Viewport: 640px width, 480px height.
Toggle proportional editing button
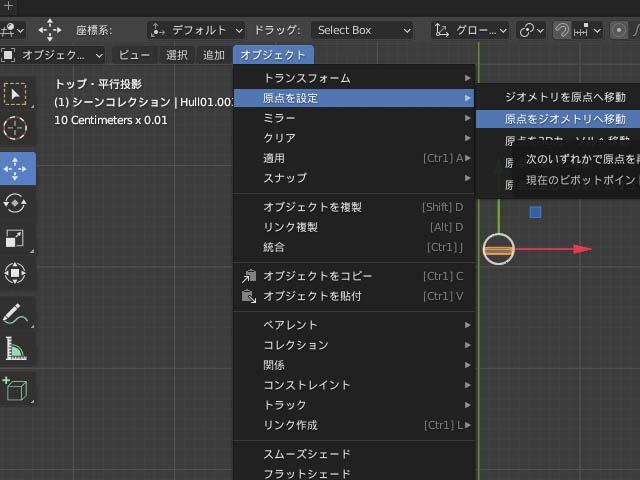pyautogui.click(x=619, y=31)
